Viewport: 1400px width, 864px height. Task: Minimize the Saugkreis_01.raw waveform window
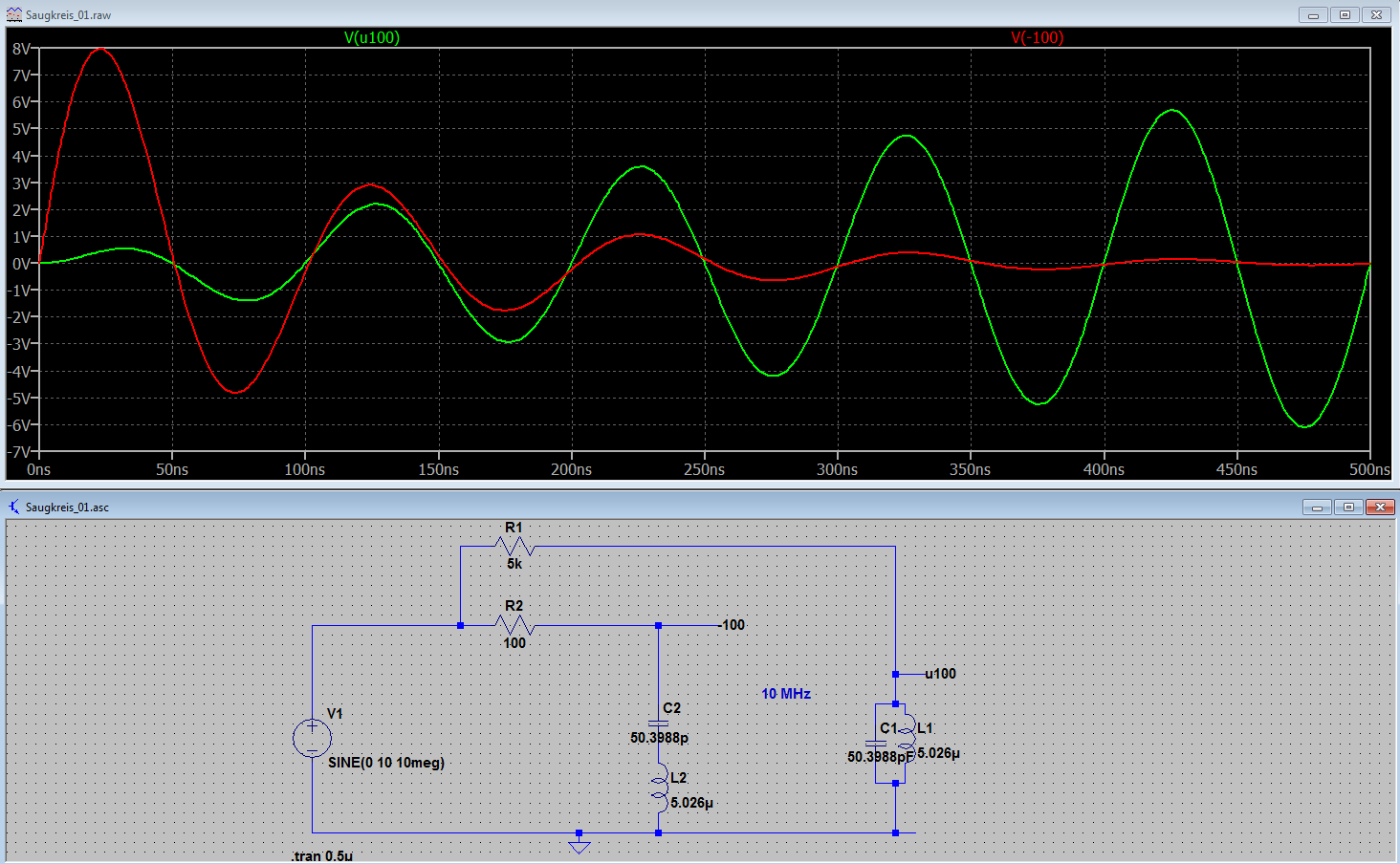coord(1313,15)
